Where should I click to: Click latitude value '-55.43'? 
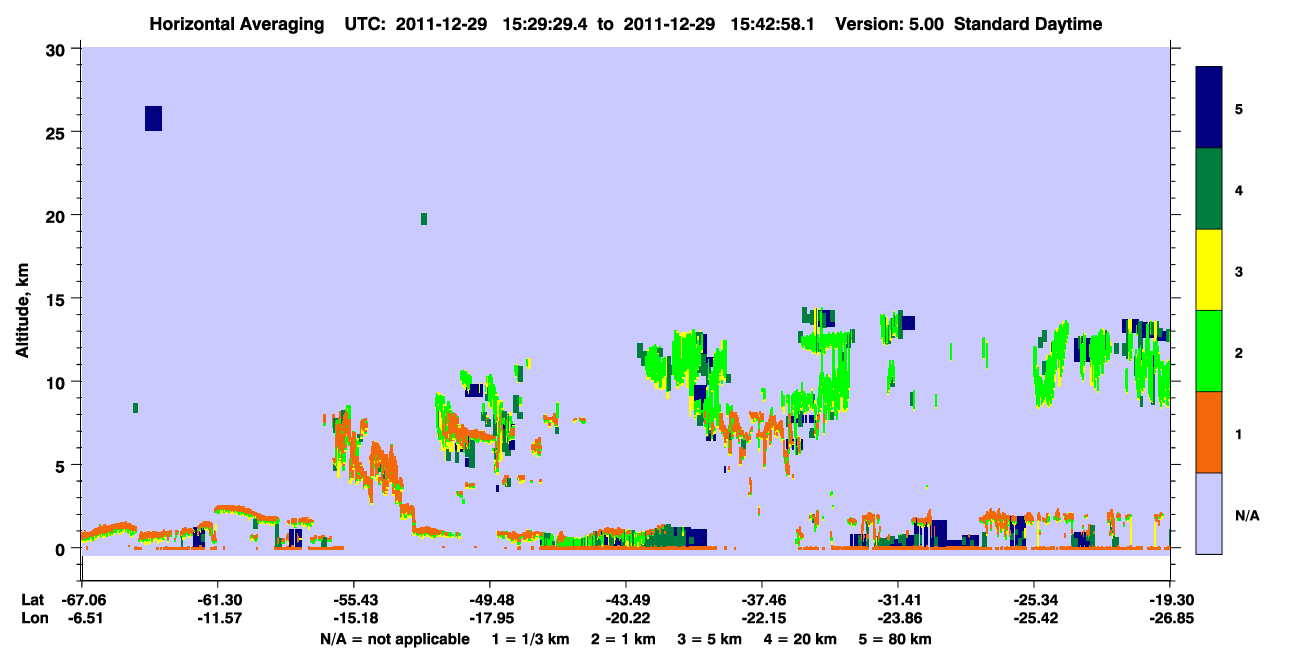(353, 600)
